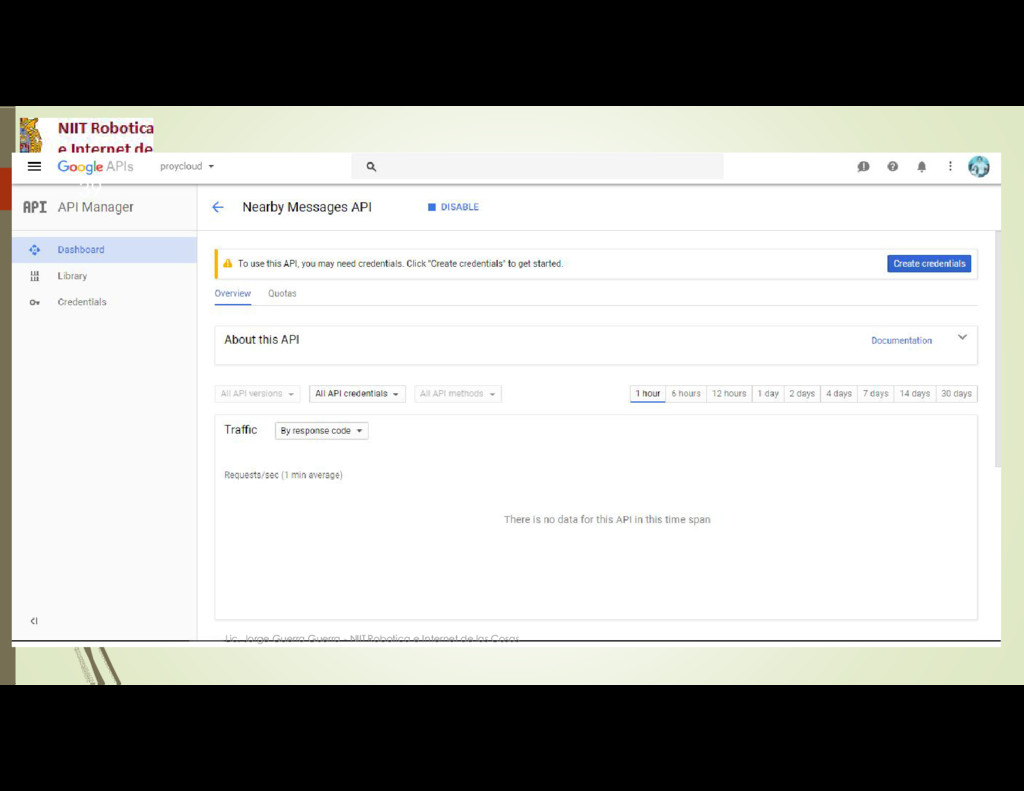Open the proycloud project dropdown
The width and height of the screenshot is (1024, 791).
coord(187,167)
